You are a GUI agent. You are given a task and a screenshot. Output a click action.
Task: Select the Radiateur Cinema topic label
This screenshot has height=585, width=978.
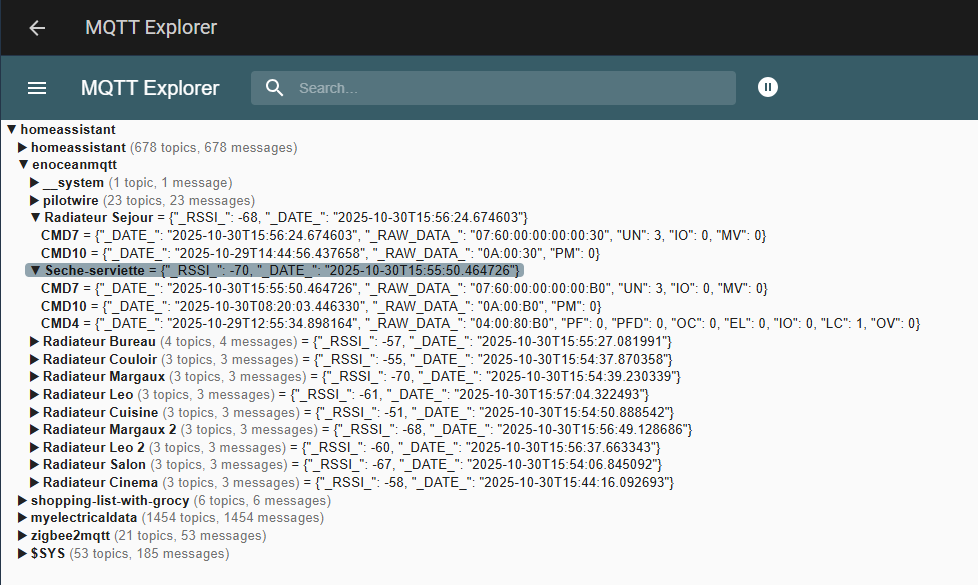pos(100,483)
